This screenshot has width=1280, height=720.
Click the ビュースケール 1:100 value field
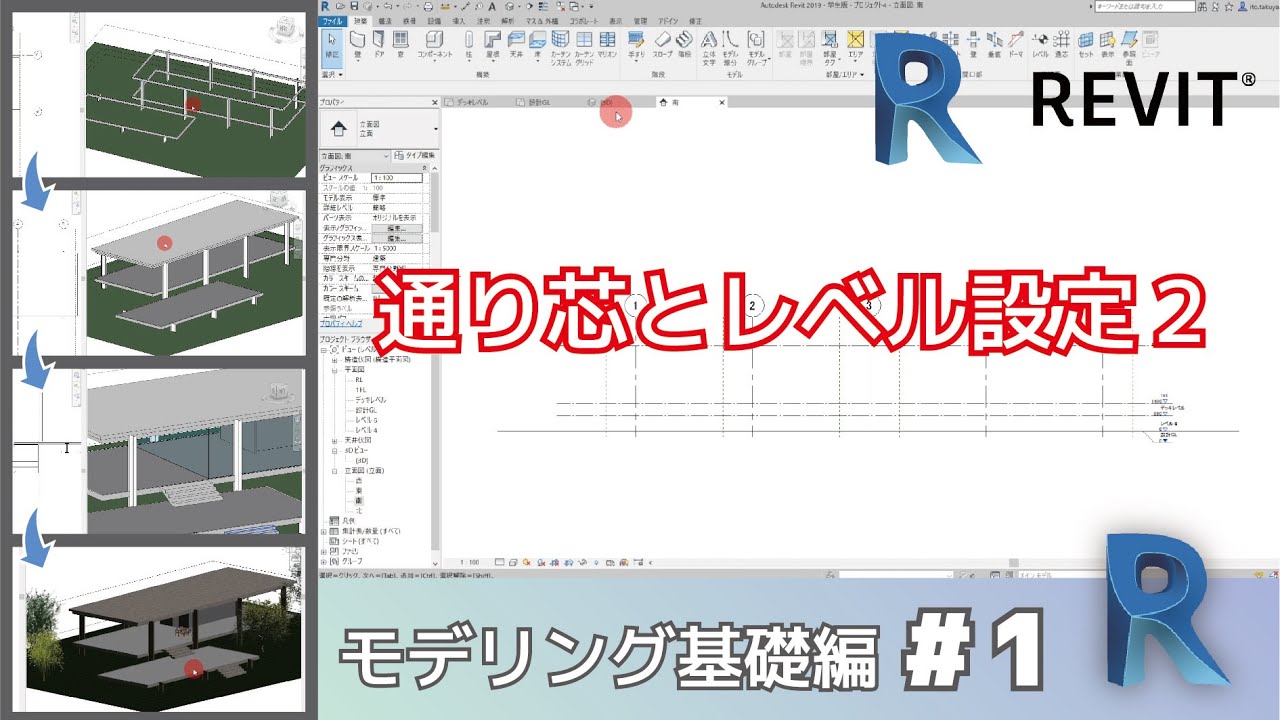(x=397, y=177)
